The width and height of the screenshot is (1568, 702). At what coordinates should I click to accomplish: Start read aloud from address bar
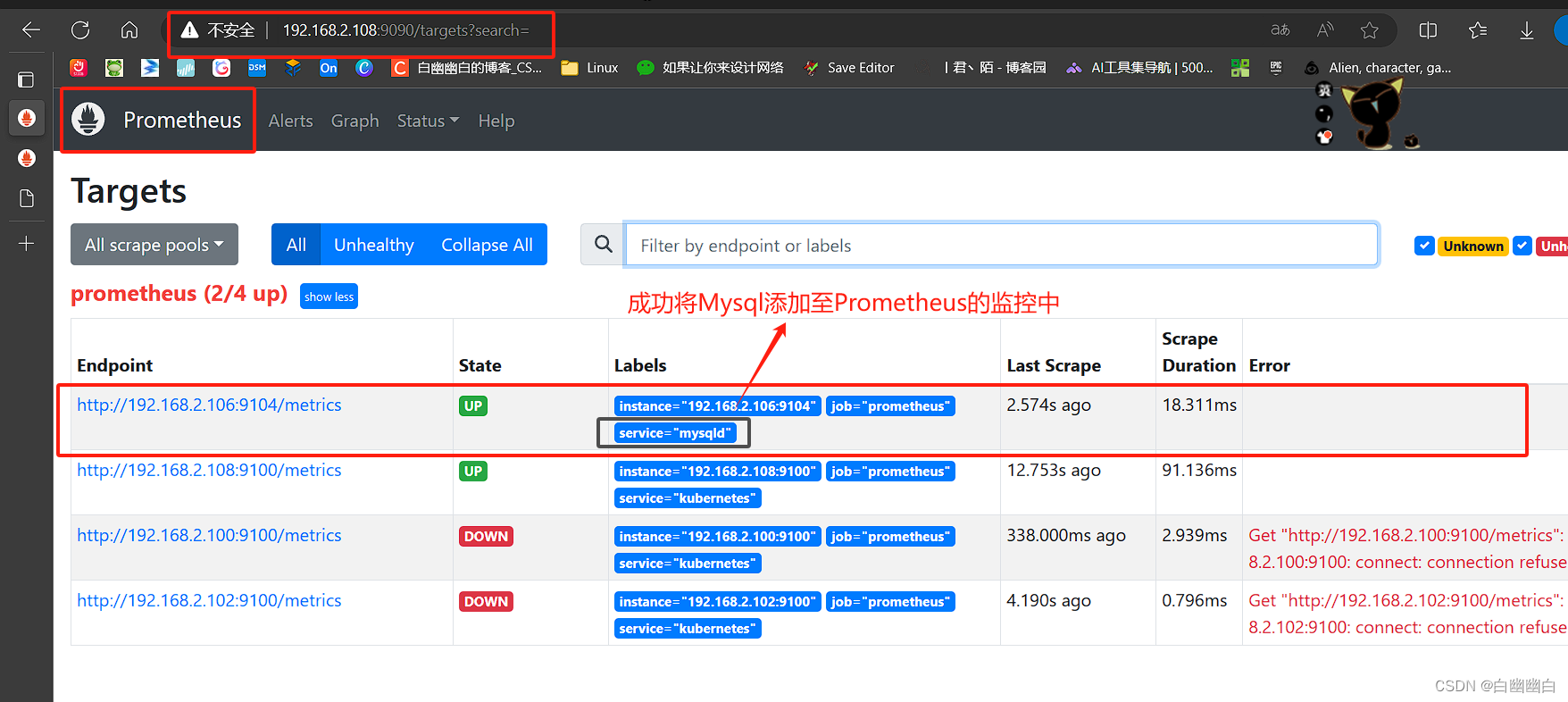(1325, 30)
